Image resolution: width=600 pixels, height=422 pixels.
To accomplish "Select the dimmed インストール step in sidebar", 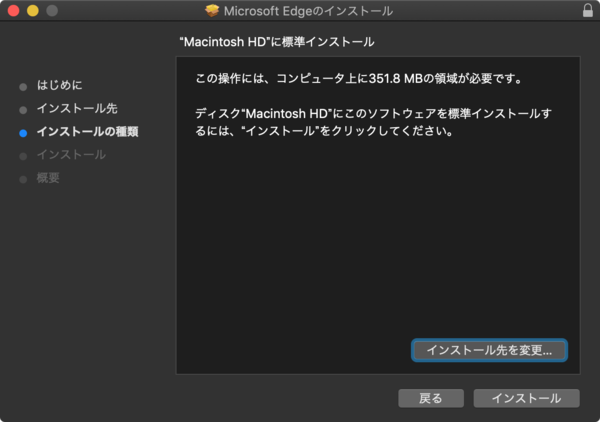I will pos(71,155).
